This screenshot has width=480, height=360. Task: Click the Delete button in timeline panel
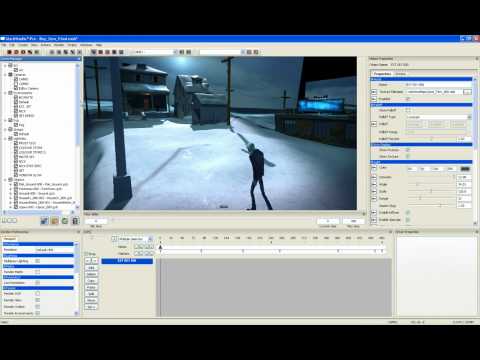pyautogui.click(x=91, y=274)
